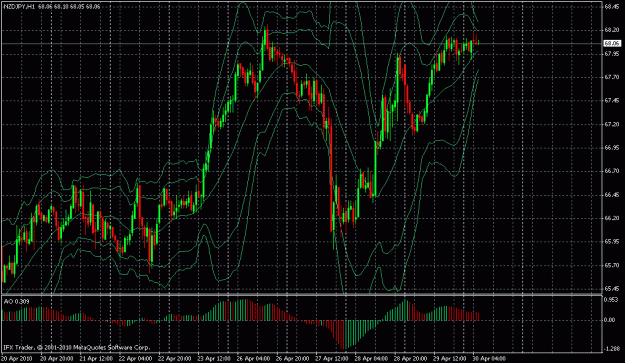
Task: Click the 0.00 indicator zero level label
Action: 610,320
